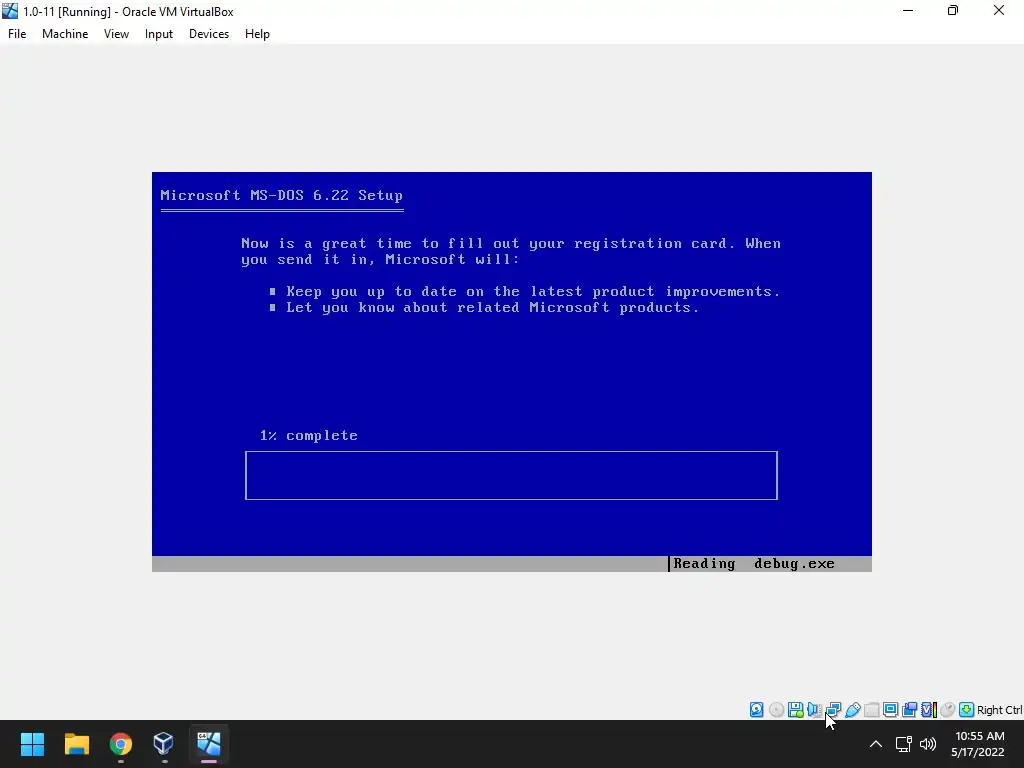Image resolution: width=1024 pixels, height=768 pixels.
Task: Click the 'Microsoft MS-DOS 6.22 Setup' heading
Action: point(281,195)
